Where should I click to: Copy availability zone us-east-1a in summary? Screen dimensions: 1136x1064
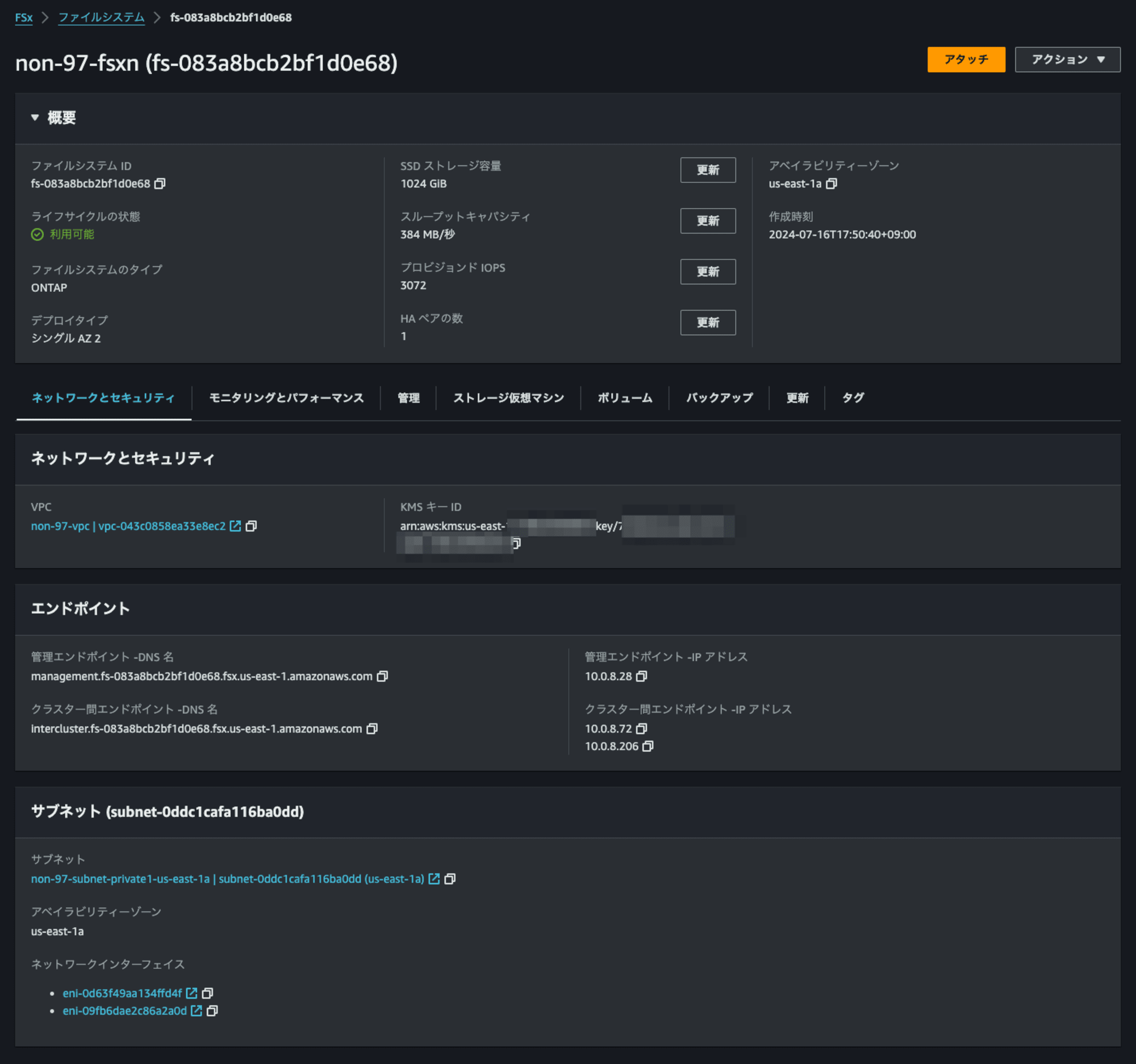[x=832, y=183]
